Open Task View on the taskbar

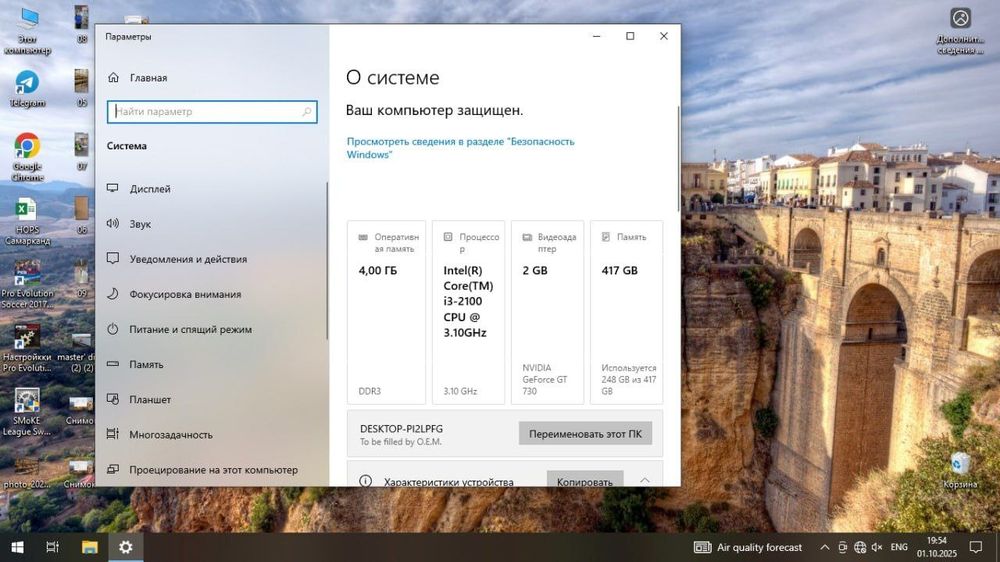pos(52,547)
